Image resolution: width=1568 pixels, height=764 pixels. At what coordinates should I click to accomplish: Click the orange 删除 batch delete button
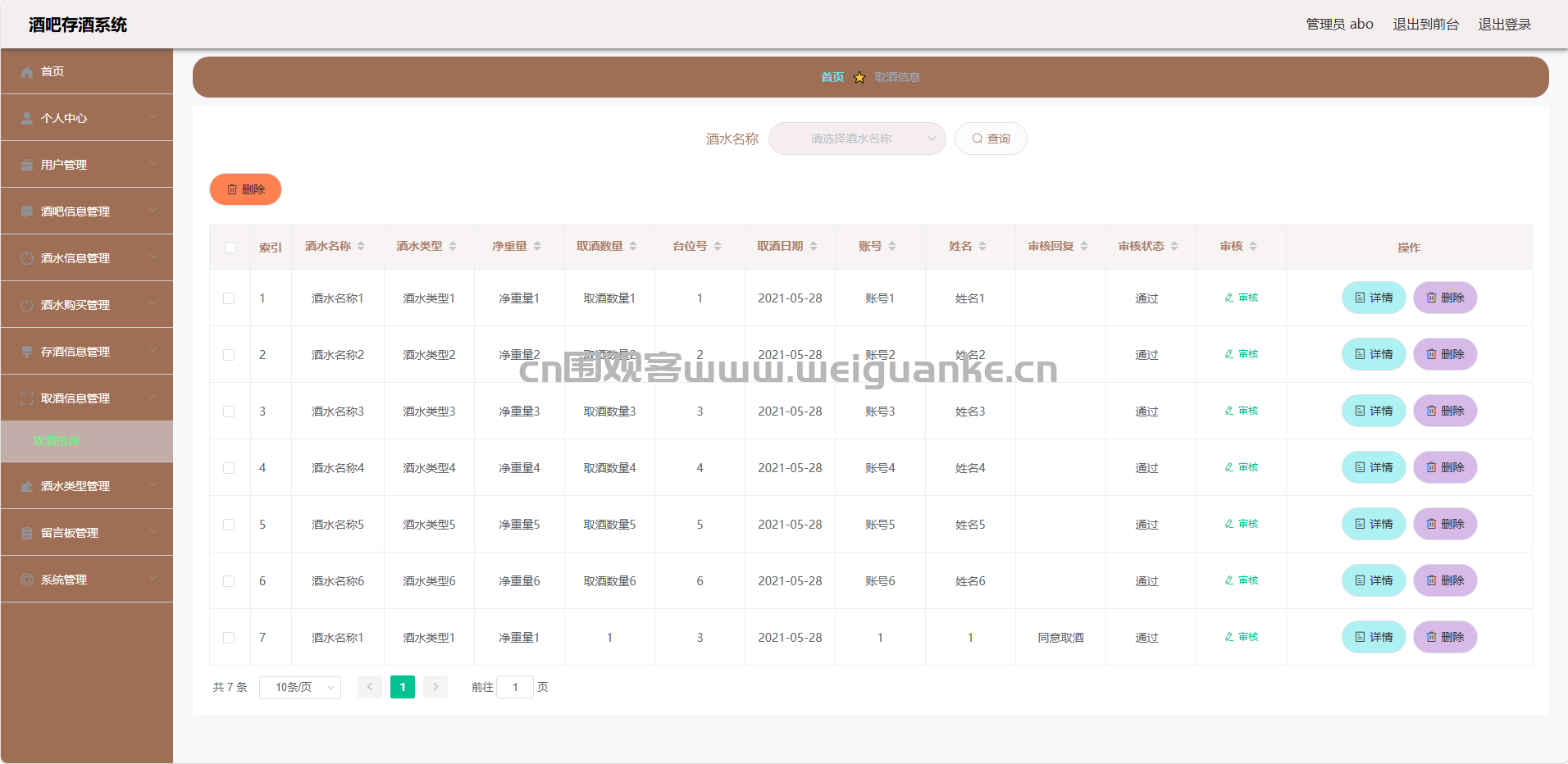click(x=245, y=189)
